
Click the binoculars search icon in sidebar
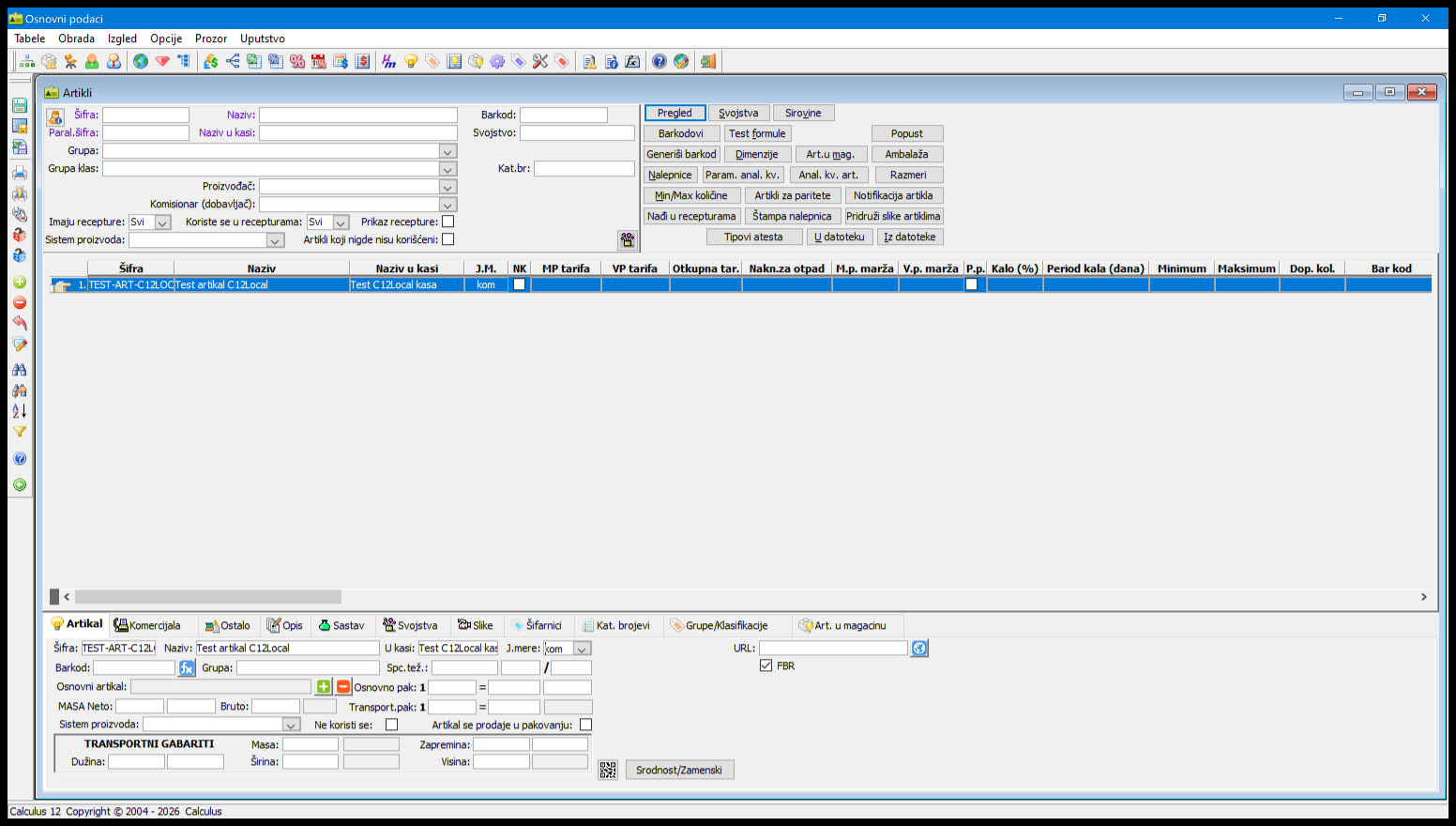tap(20, 370)
